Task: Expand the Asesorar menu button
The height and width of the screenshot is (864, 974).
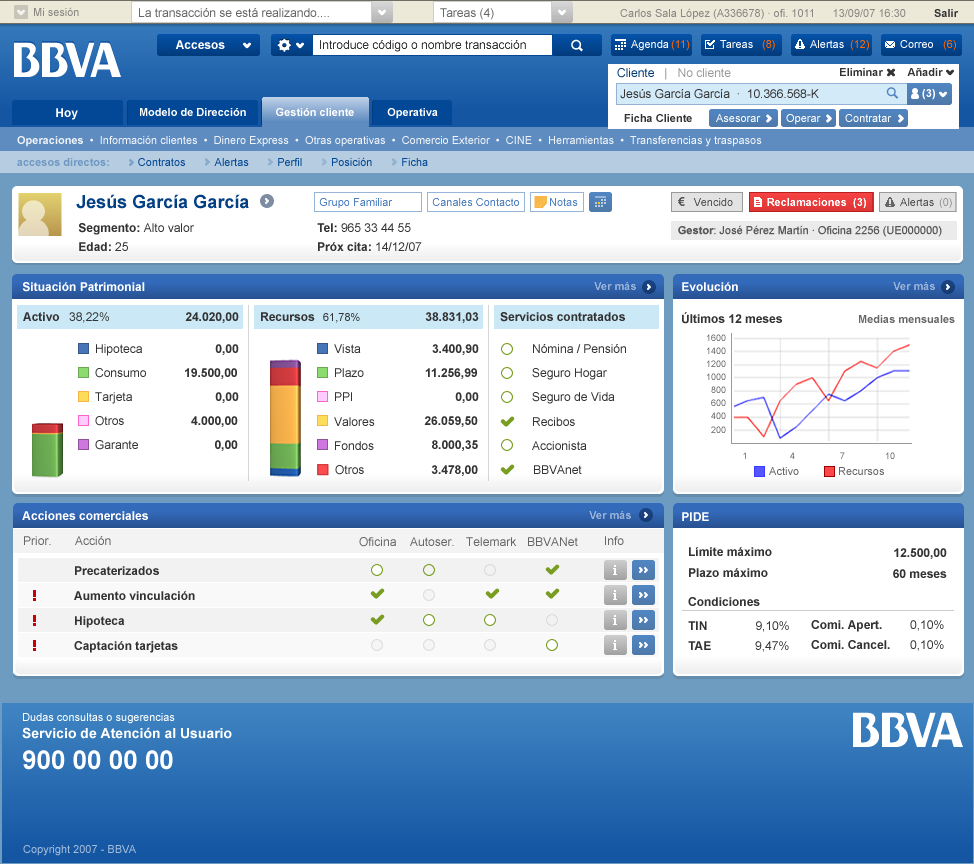Action: [x=744, y=118]
